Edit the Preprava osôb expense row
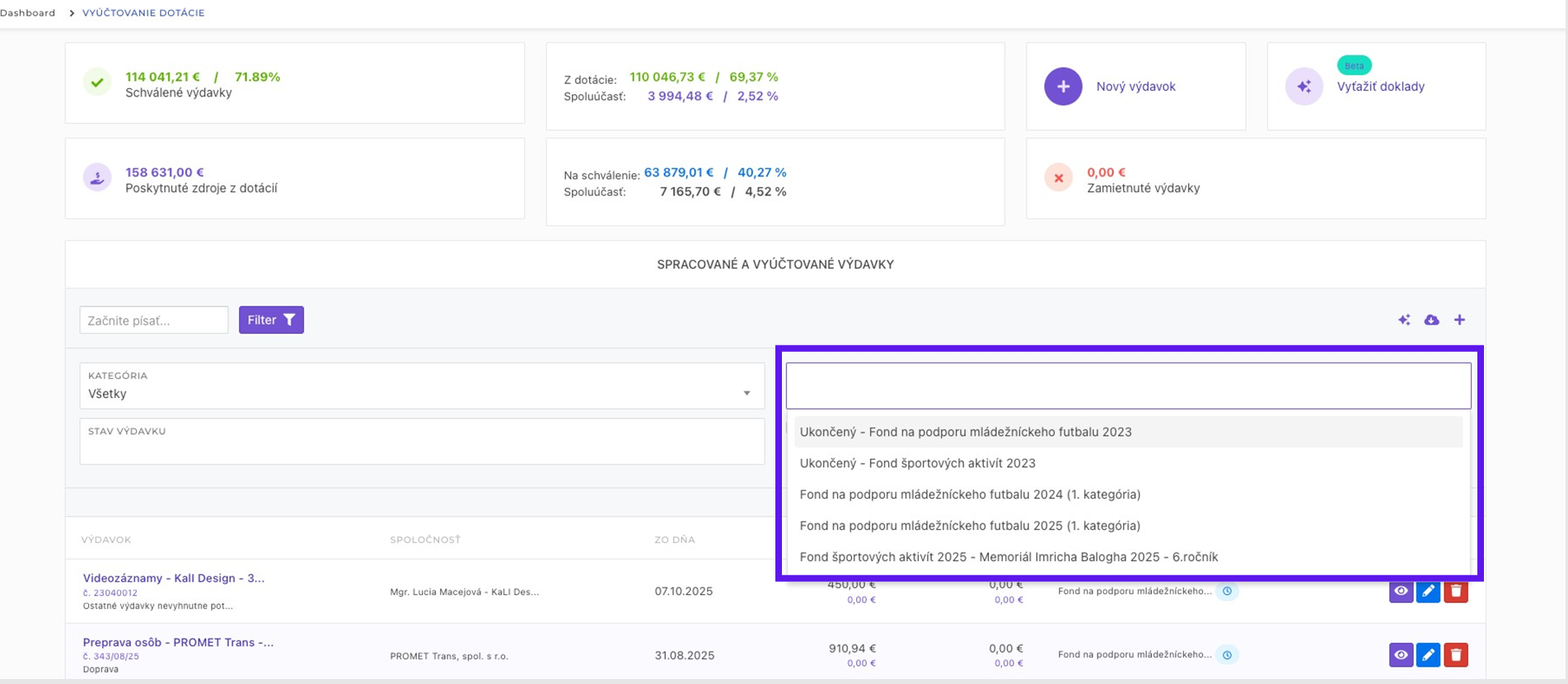Viewport: 1568px width, 684px height. tap(1428, 655)
